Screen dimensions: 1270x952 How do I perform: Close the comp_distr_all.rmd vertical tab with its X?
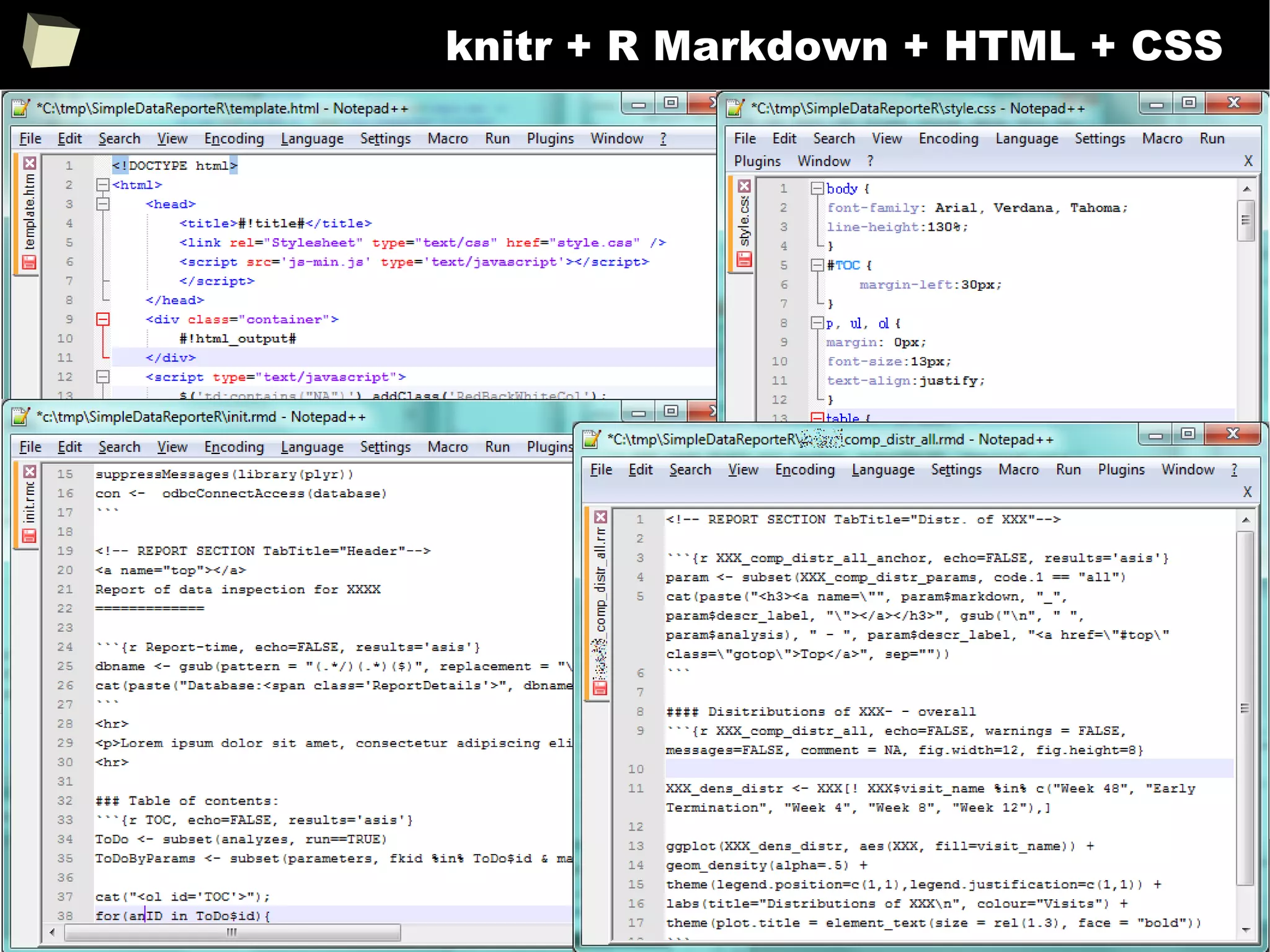[x=600, y=517]
